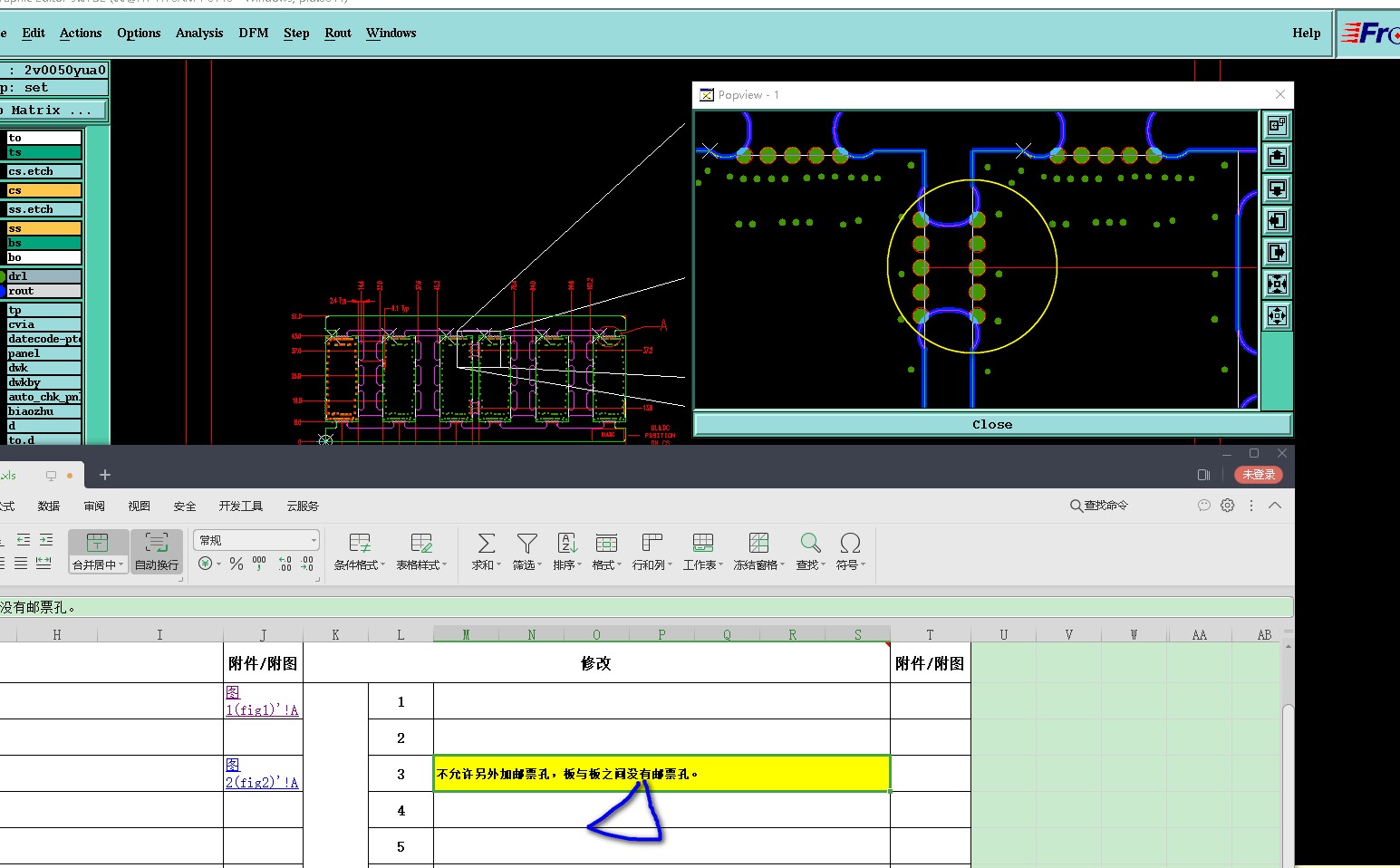This screenshot has width=1400, height=868.
Task: Open the 常规 number format combo box
Action: pyautogui.click(x=256, y=540)
